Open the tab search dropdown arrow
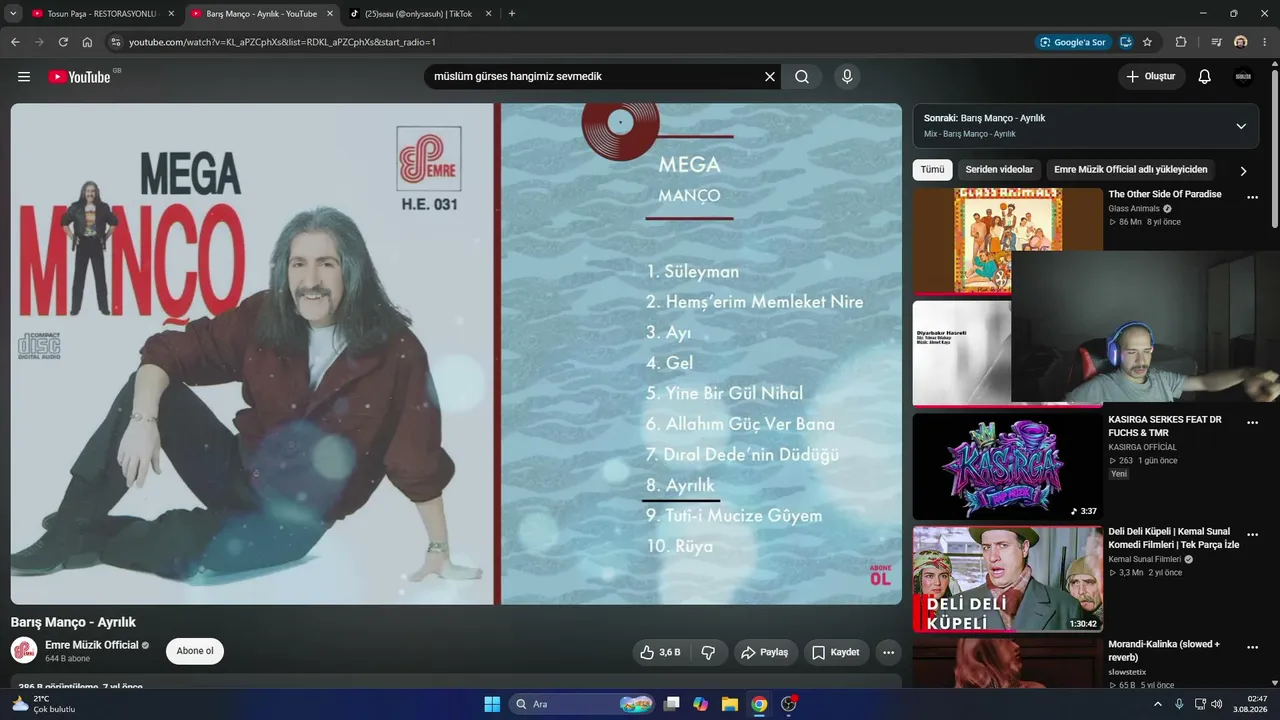Screen dimensions: 1280x720 tap(13, 14)
